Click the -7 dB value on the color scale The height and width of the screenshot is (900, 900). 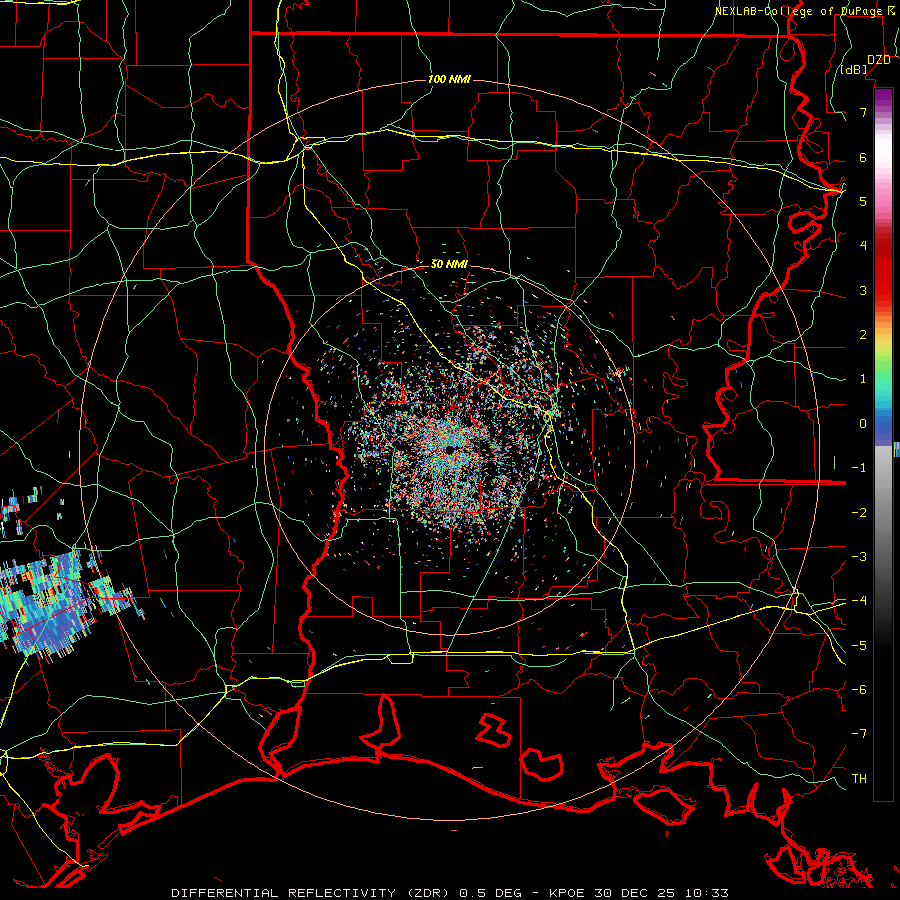click(859, 734)
